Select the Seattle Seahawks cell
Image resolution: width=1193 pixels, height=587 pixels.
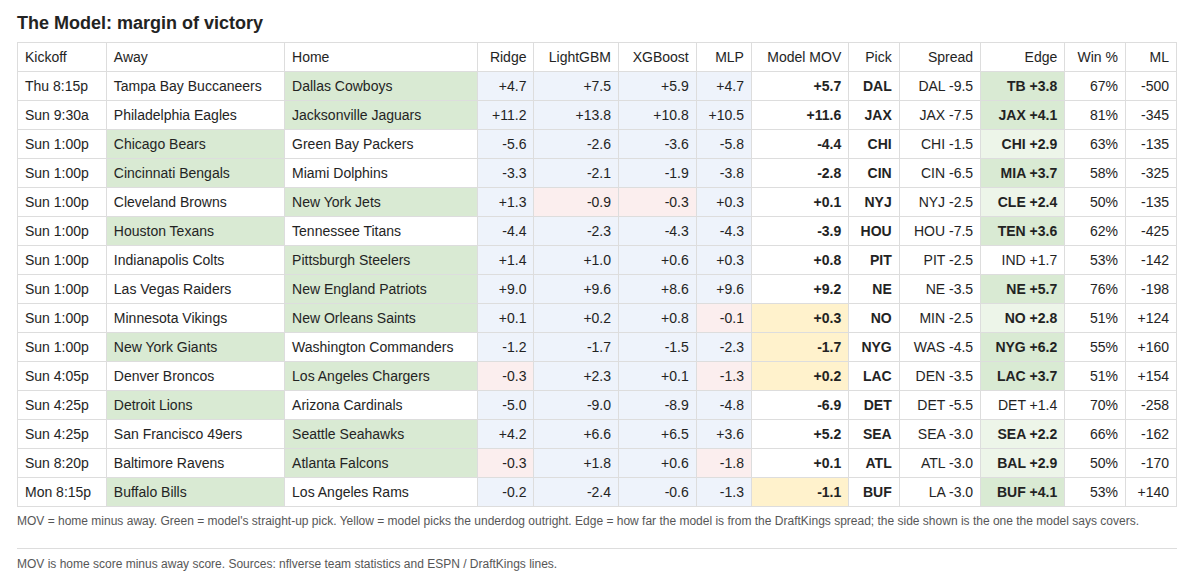click(381, 433)
